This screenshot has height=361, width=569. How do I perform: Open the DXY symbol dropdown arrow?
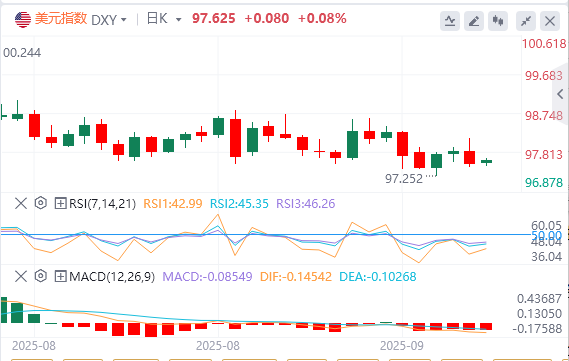[124, 20]
